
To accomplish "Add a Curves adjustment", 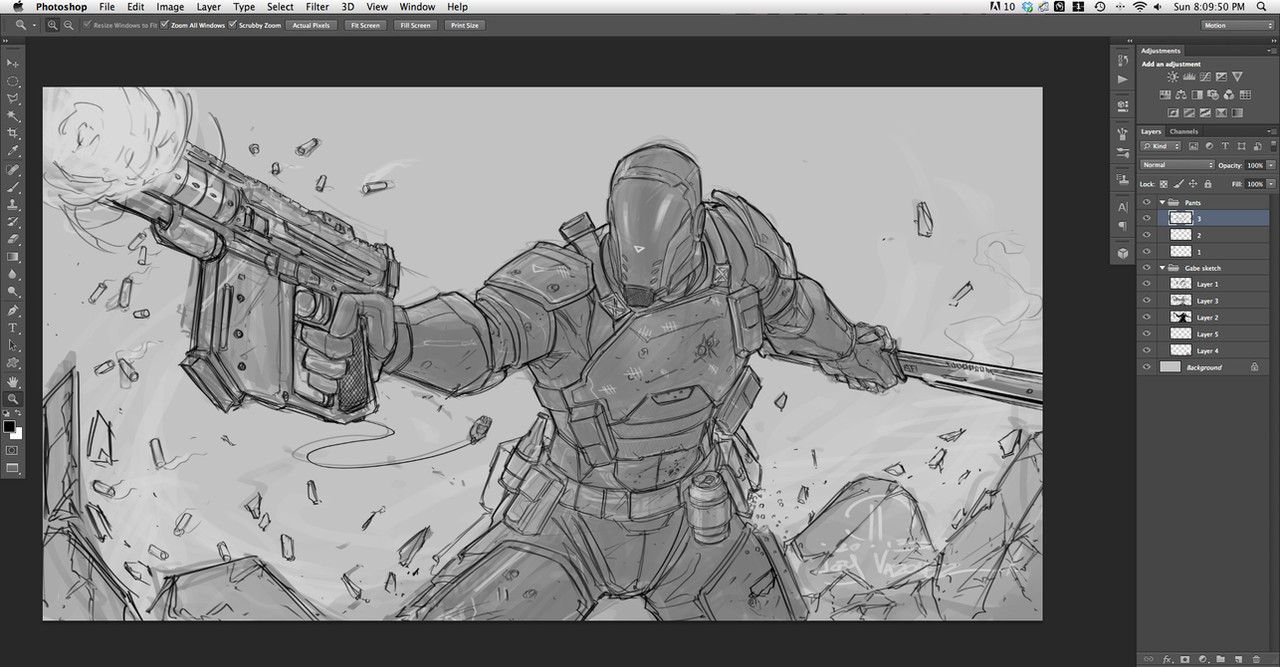I will tap(1205, 77).
